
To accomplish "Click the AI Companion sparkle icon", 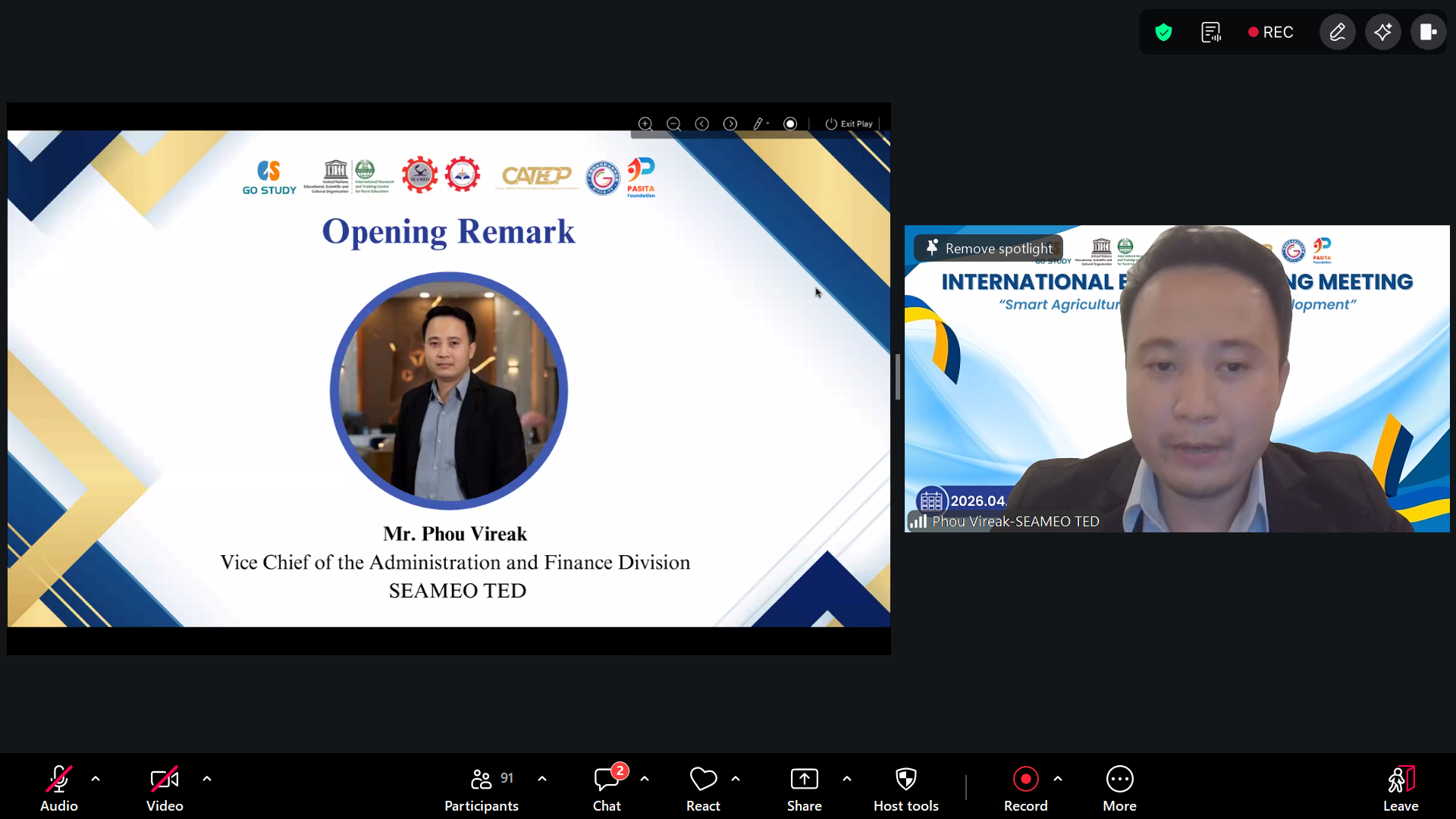I will [x=1382, y=33].
